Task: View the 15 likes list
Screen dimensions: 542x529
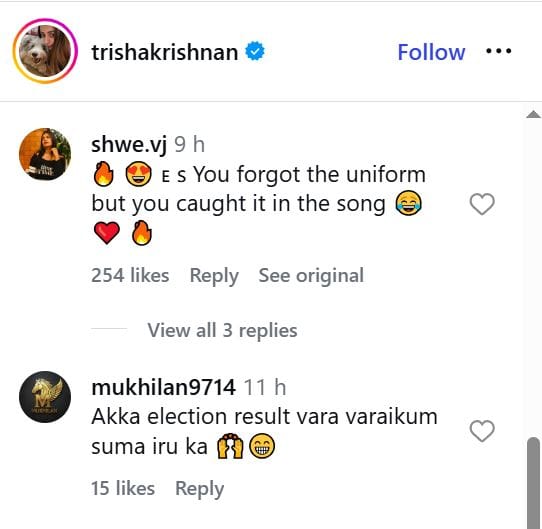Action: [x=123, y=488]
